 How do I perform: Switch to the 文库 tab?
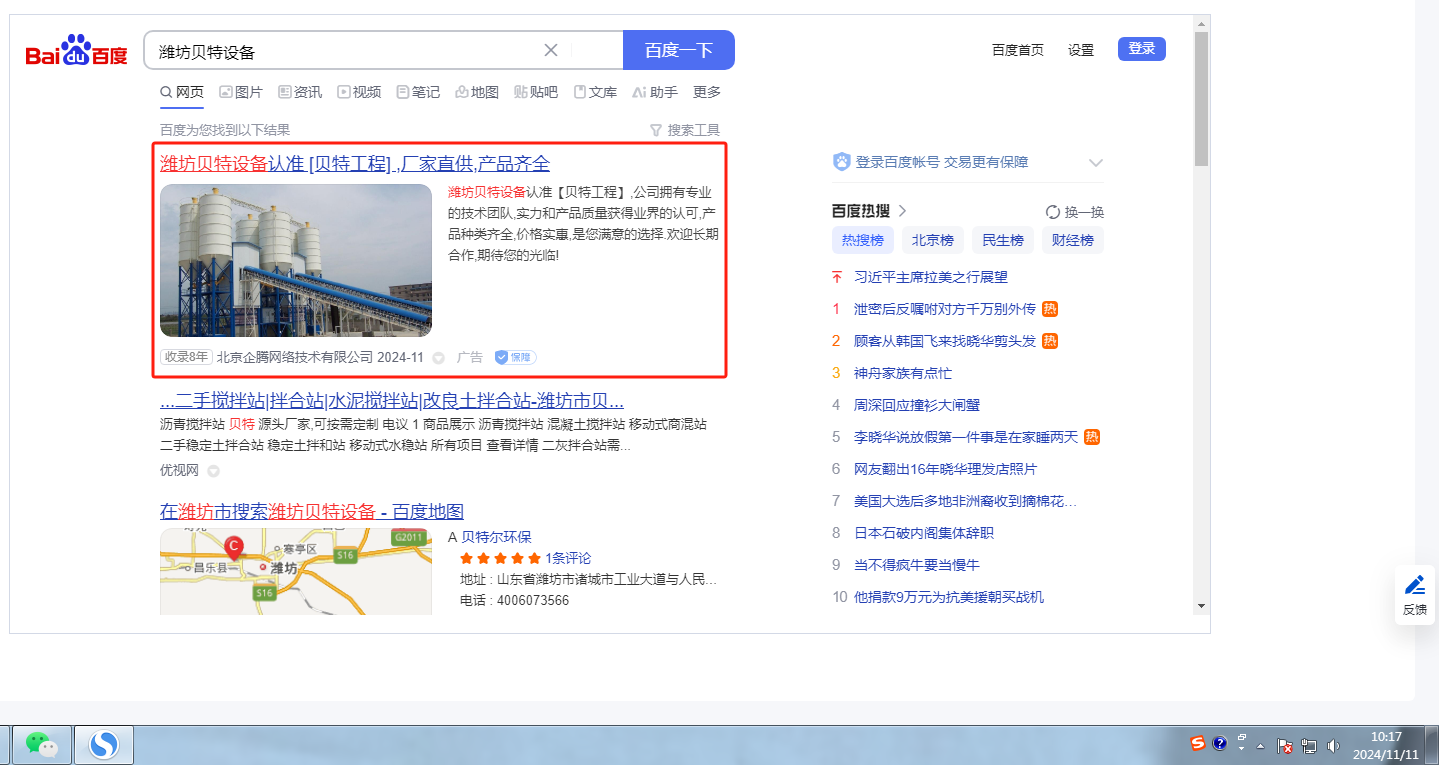coord(595,92)
